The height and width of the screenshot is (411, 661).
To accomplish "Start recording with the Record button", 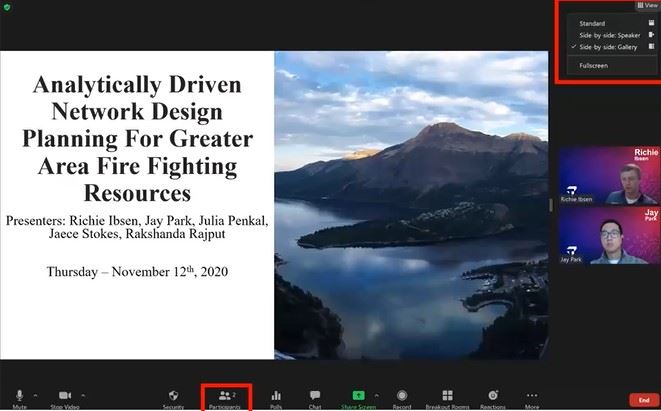I will [402, 399].
